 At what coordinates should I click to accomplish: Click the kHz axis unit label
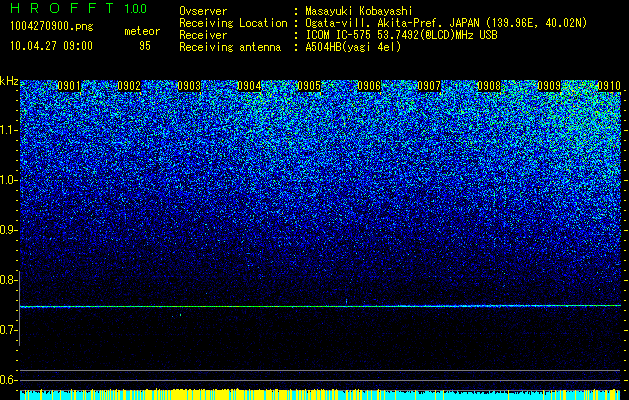tap(9, 81)
